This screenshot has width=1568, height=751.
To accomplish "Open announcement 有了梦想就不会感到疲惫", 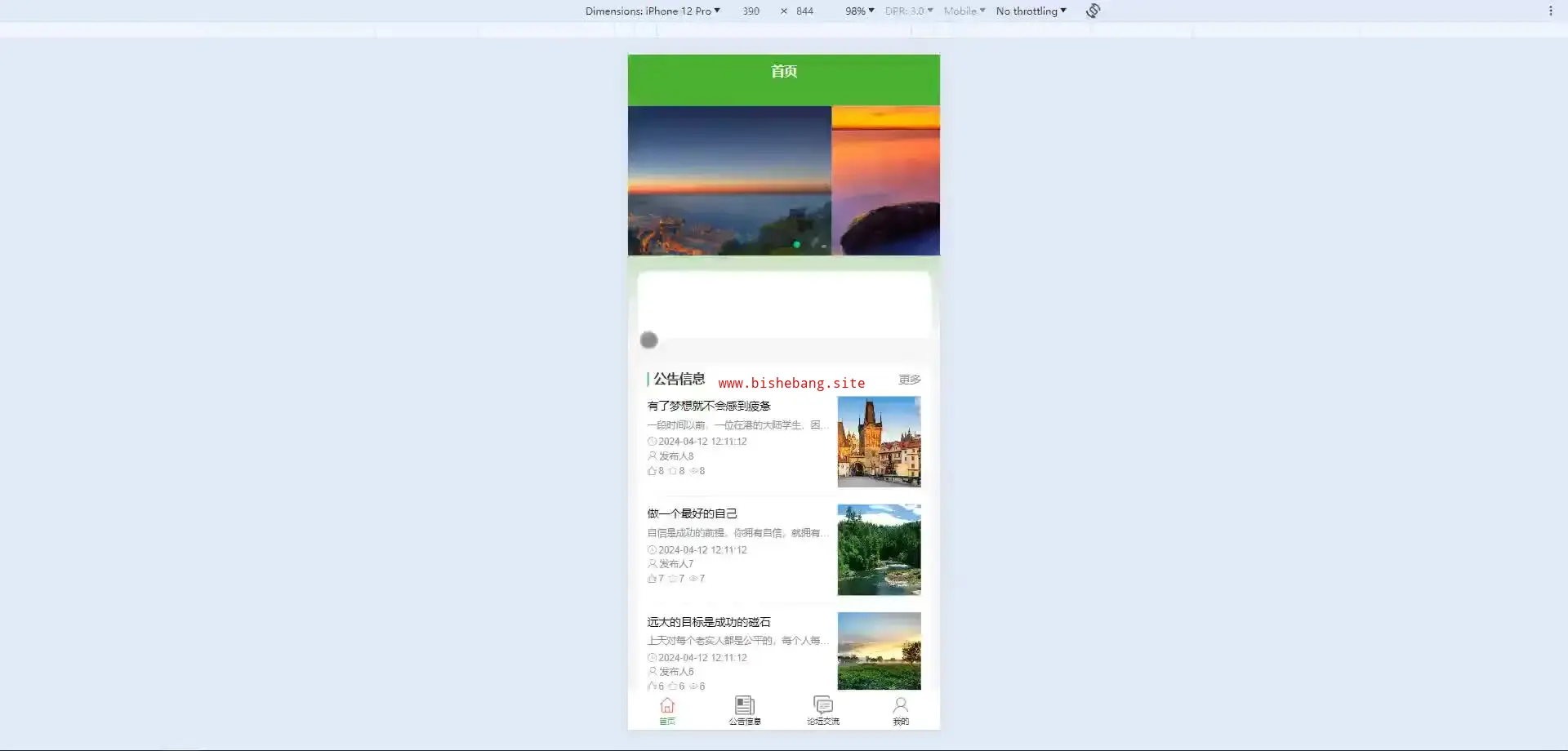I will (708, 406).
